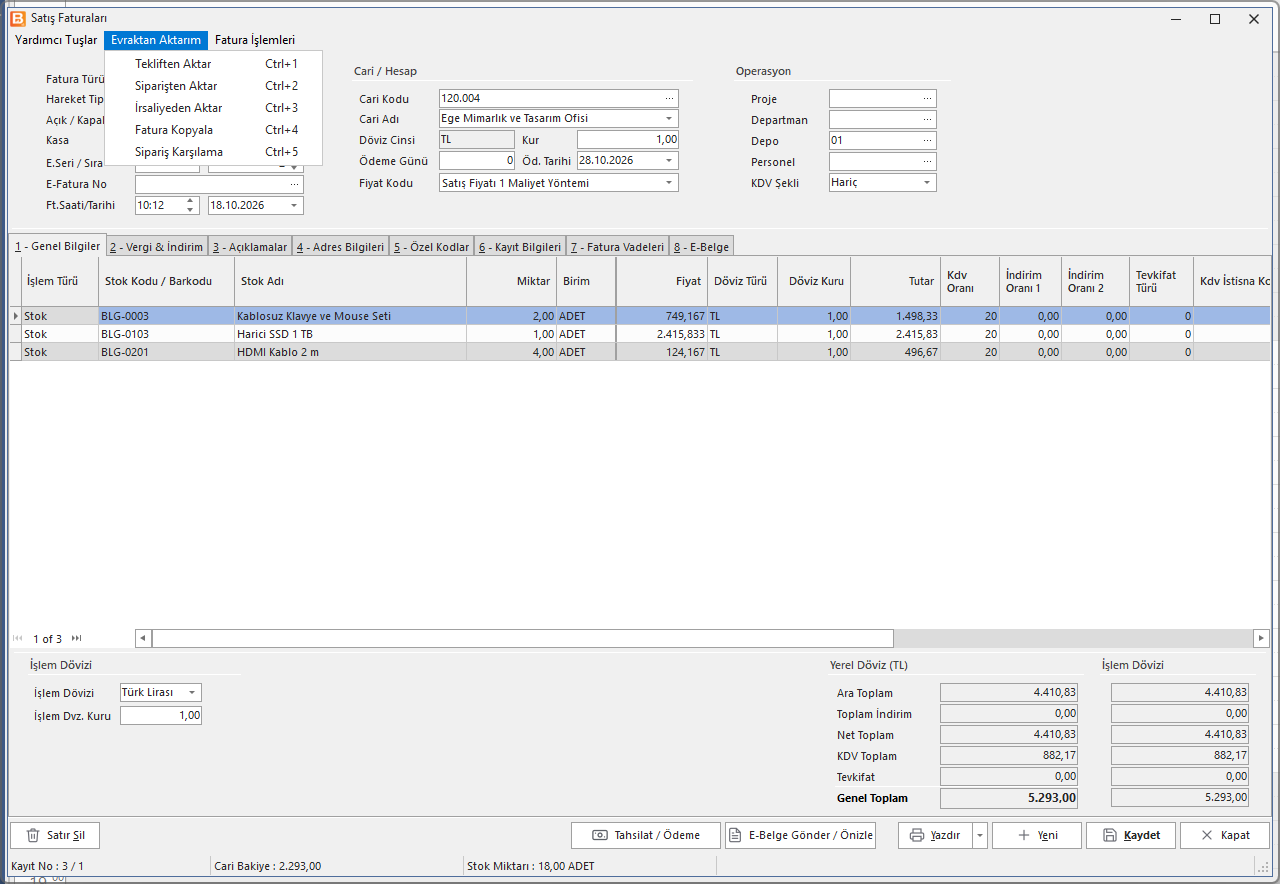Click the orange B application logo
Image resolution: width=1280 pixels, height=884 pixels.
pos(17,18)
